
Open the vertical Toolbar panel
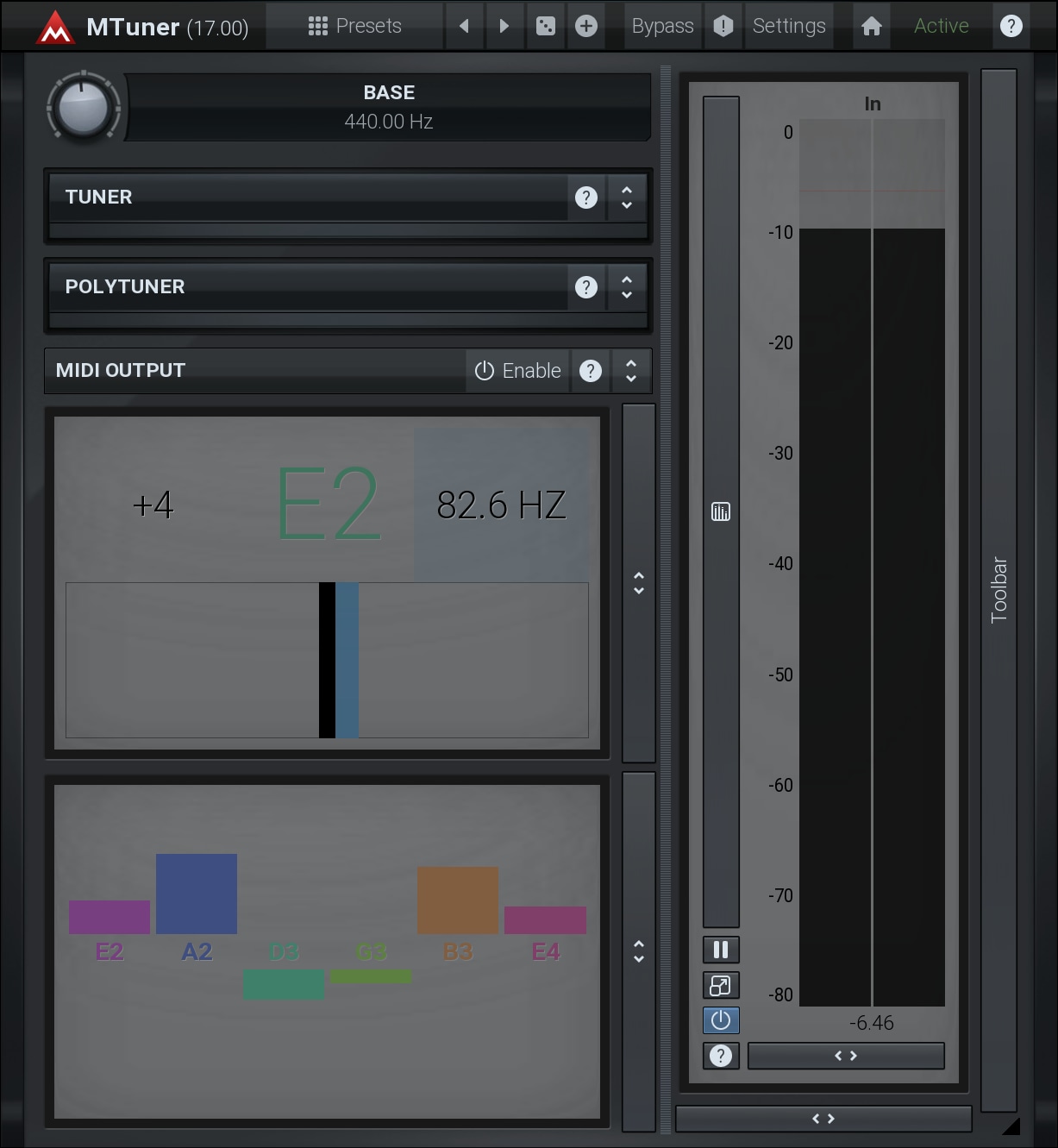(999, 590)
